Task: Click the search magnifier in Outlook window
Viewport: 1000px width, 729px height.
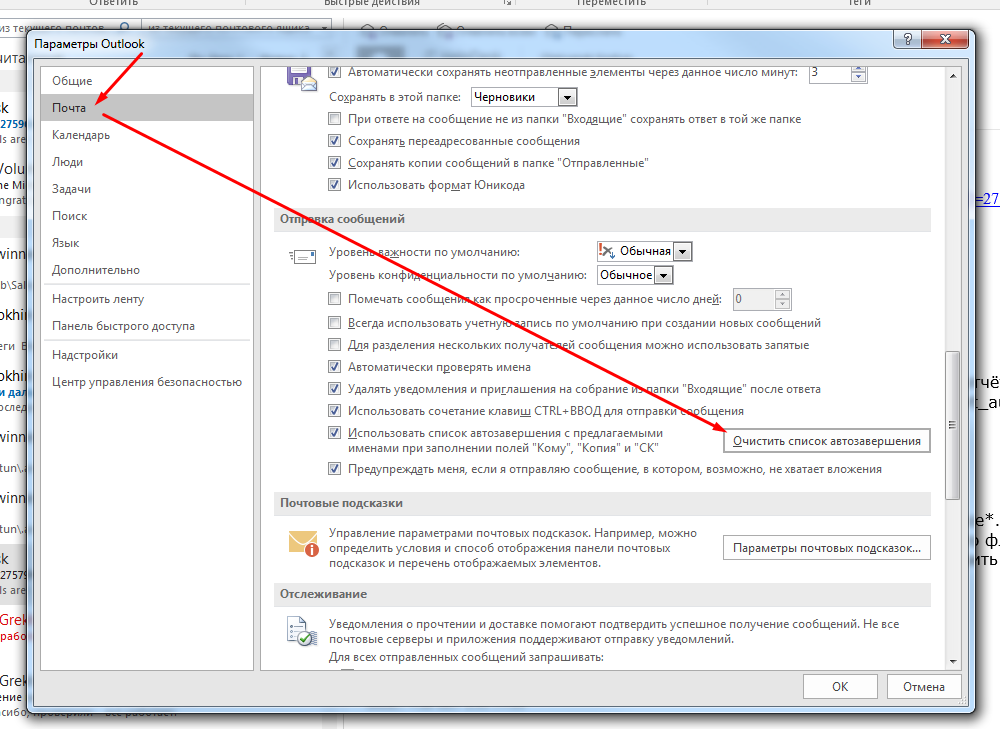Action: click(x=125, y=27)
